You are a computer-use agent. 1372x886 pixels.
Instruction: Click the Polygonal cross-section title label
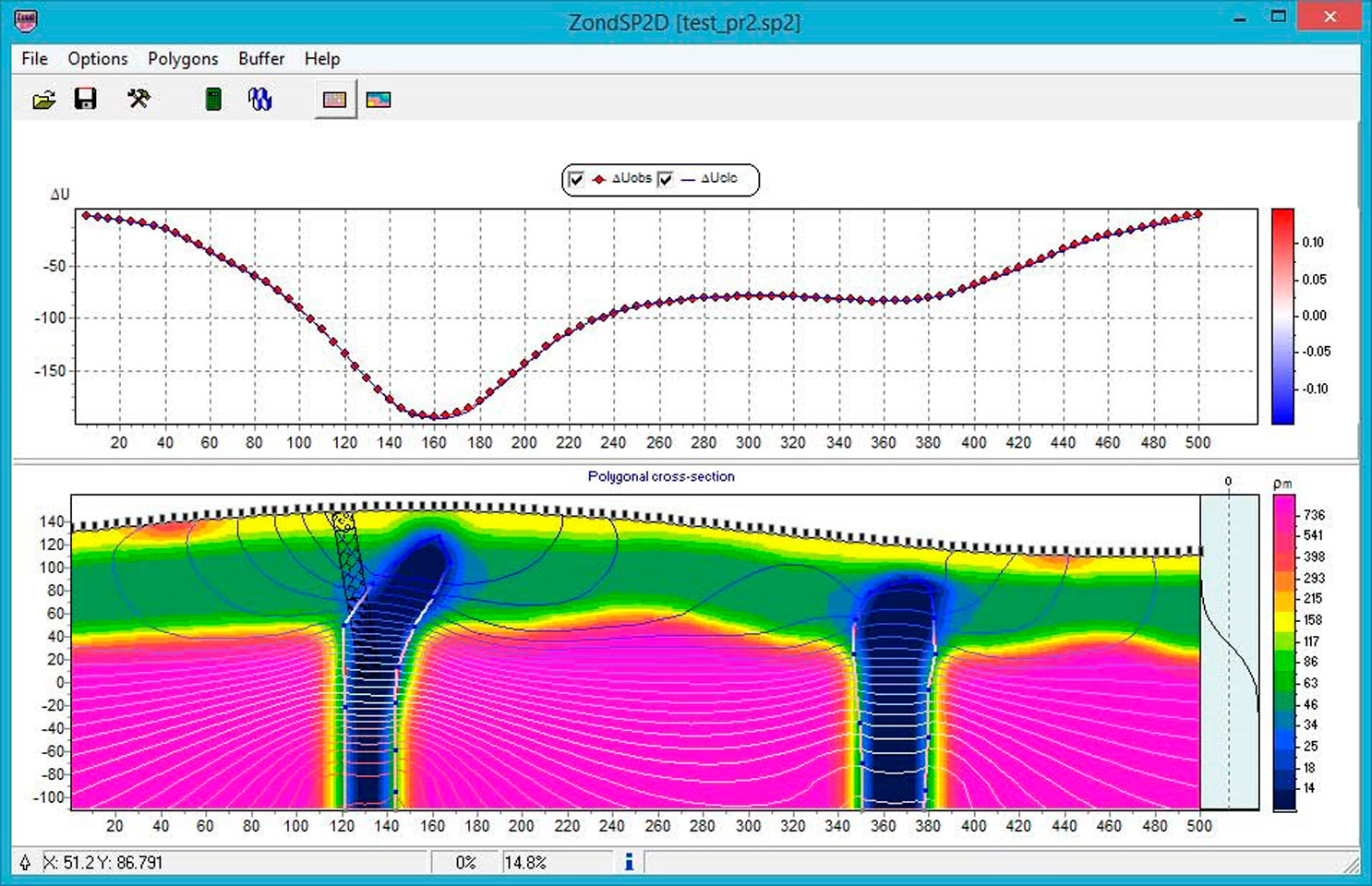pos(661,477)
